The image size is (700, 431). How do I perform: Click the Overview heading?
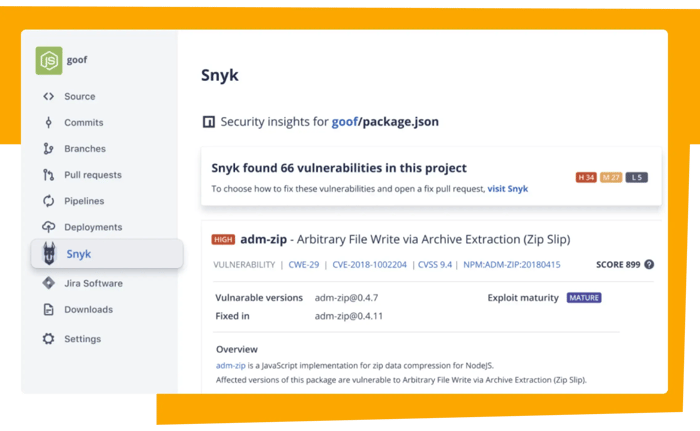coord(237,349)
